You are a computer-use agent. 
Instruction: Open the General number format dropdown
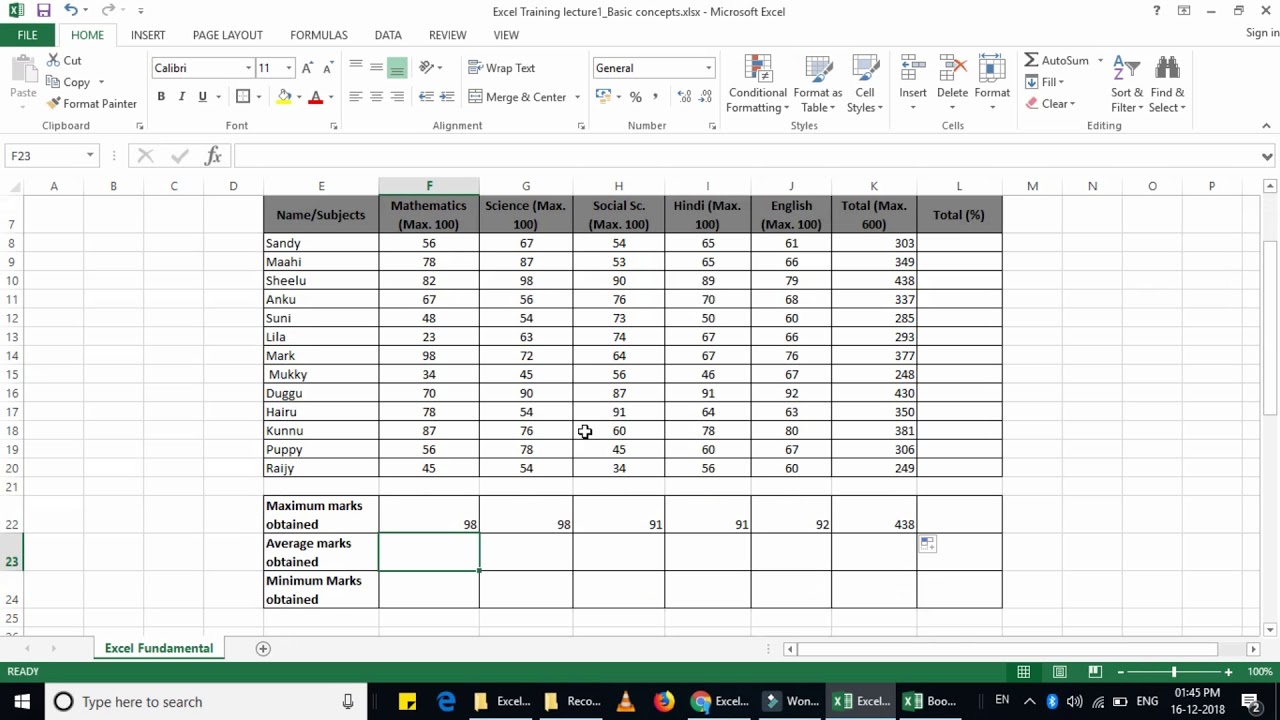709,68
